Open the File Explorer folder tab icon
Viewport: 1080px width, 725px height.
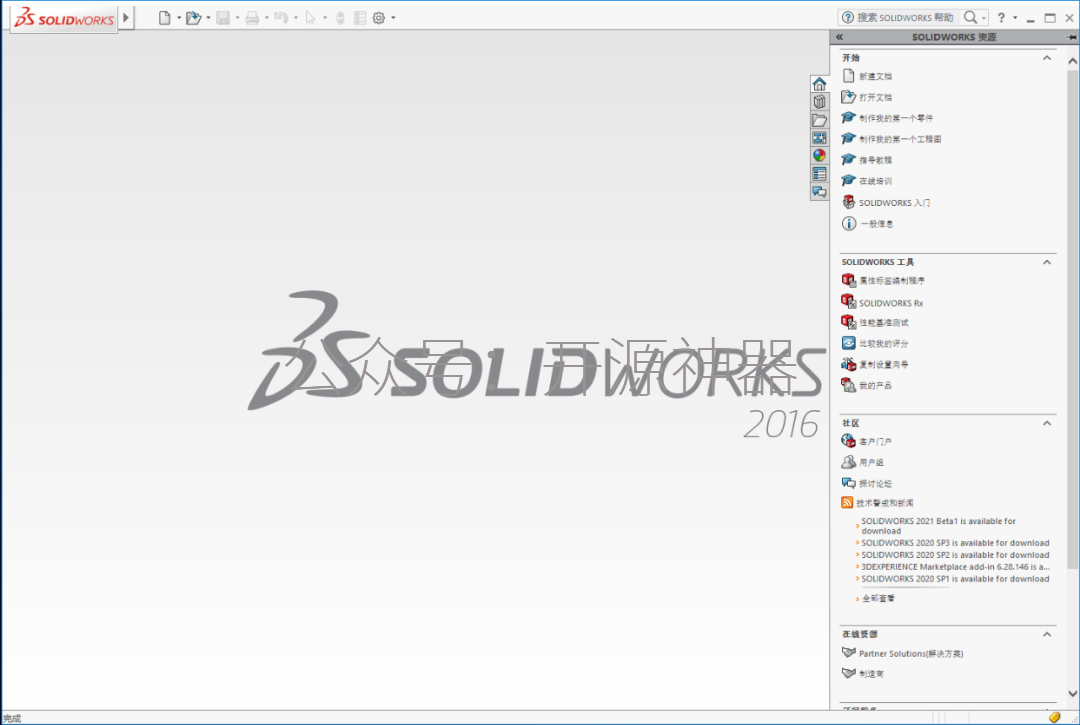pos(819,120)
